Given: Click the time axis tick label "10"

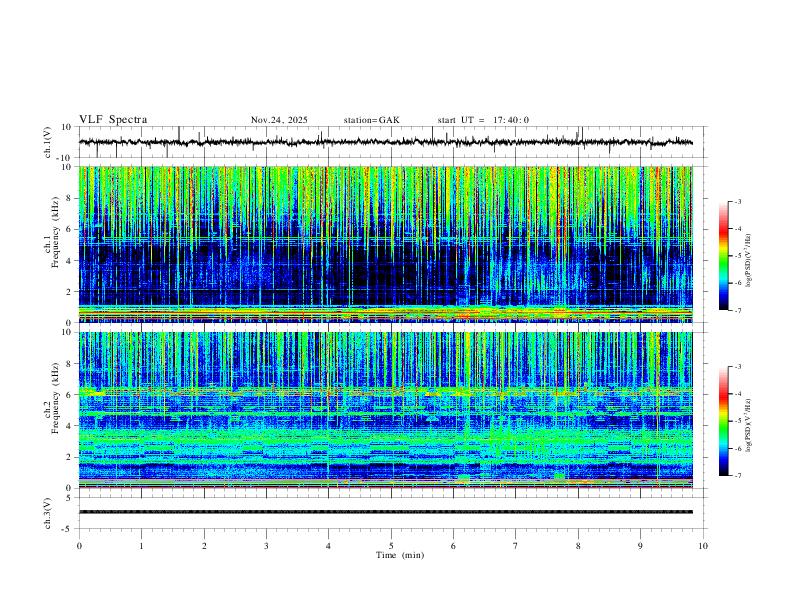Looking at the screenshot, I should tap(703, 546).
